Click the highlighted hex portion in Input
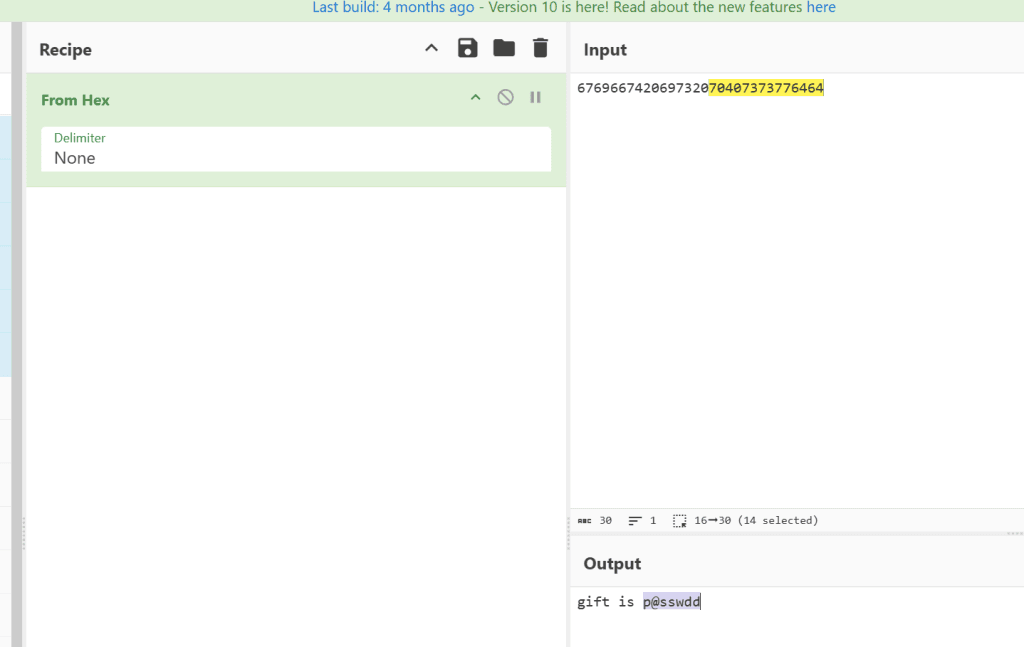The width and height of the screenshot is (1024, 647). click(x=766, y=89)
